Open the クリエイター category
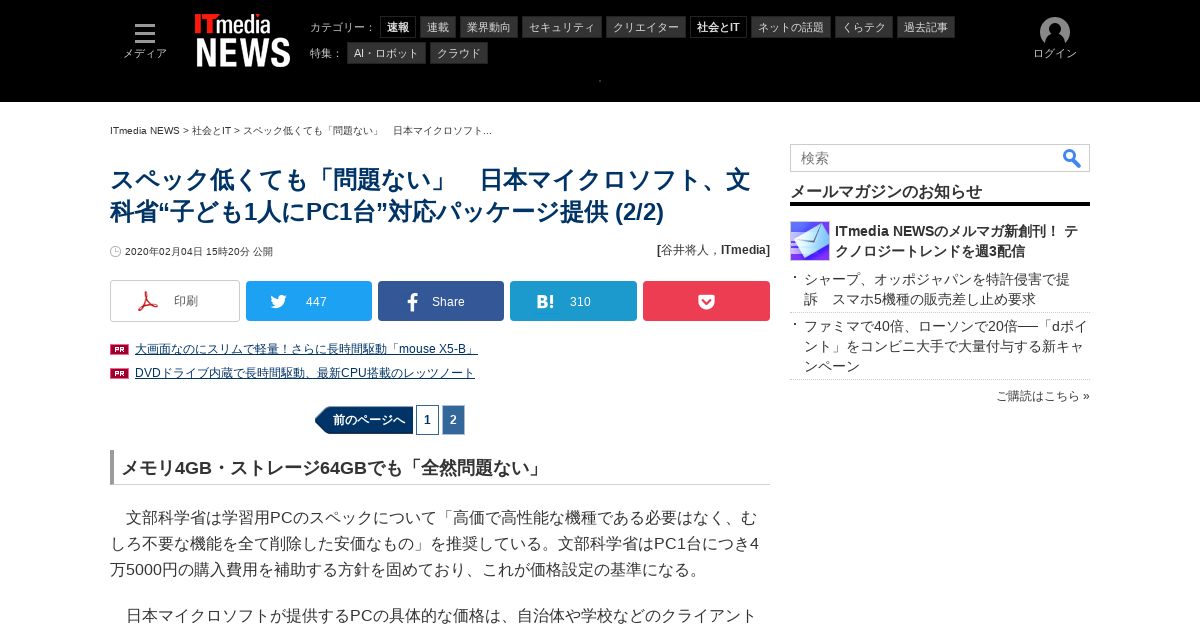 (x=646, y=27)
